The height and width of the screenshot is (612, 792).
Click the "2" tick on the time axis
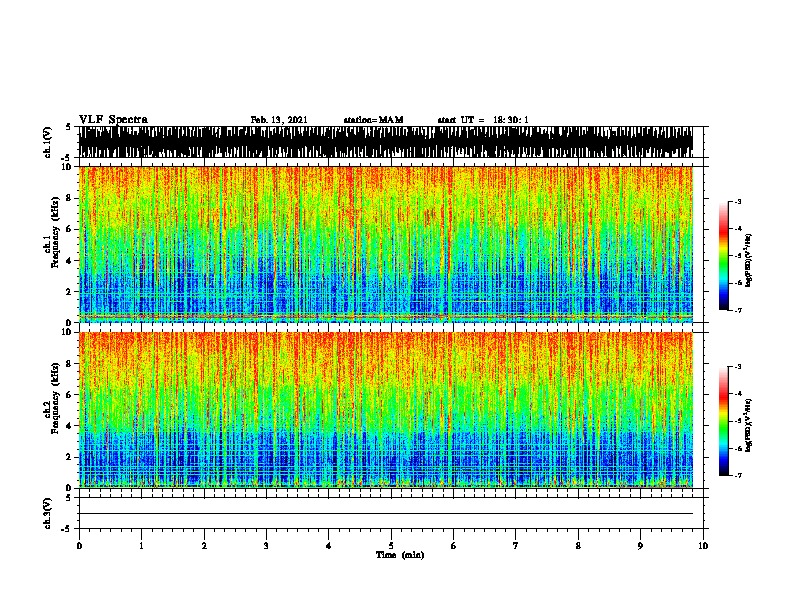204,546
